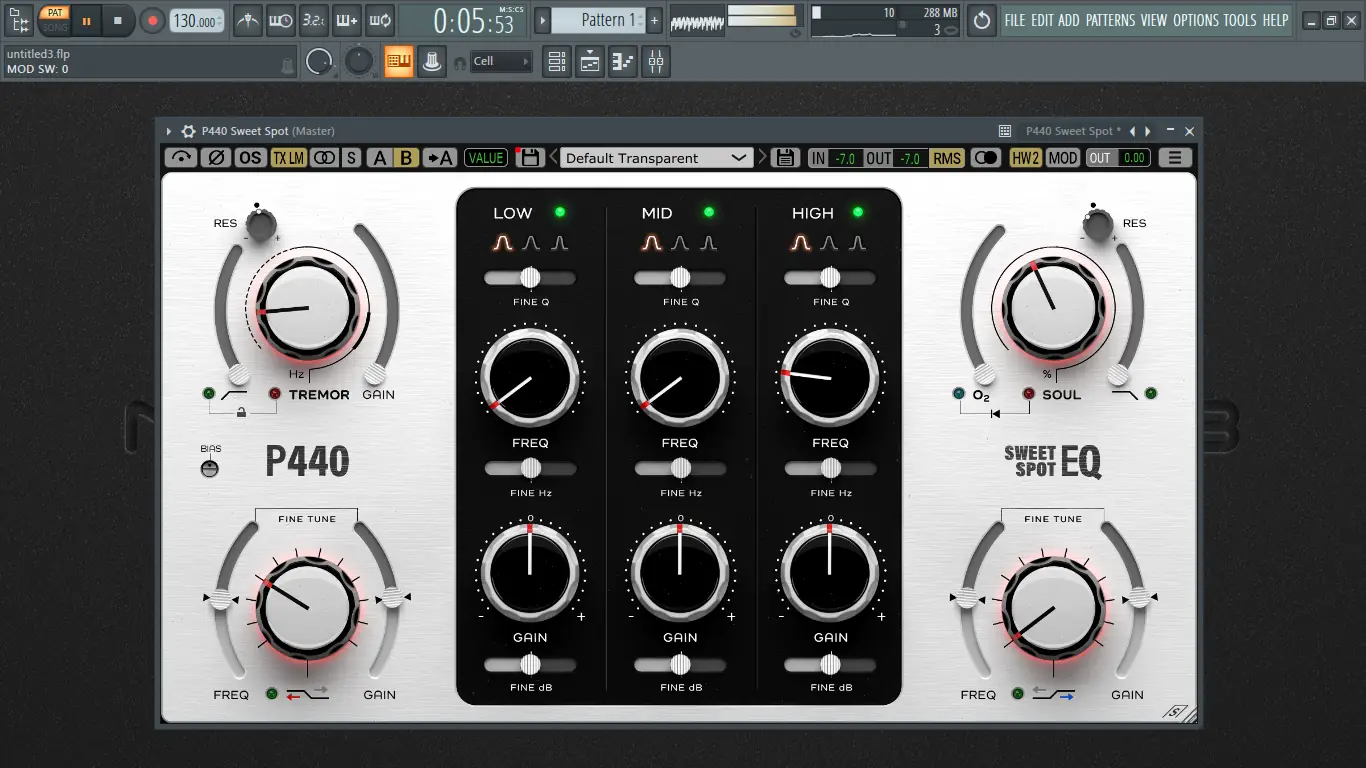This screenshot has width=1366, height=768.
Task: Click the bypass icon in plugin toolbar
Action: tap(181, 158)
